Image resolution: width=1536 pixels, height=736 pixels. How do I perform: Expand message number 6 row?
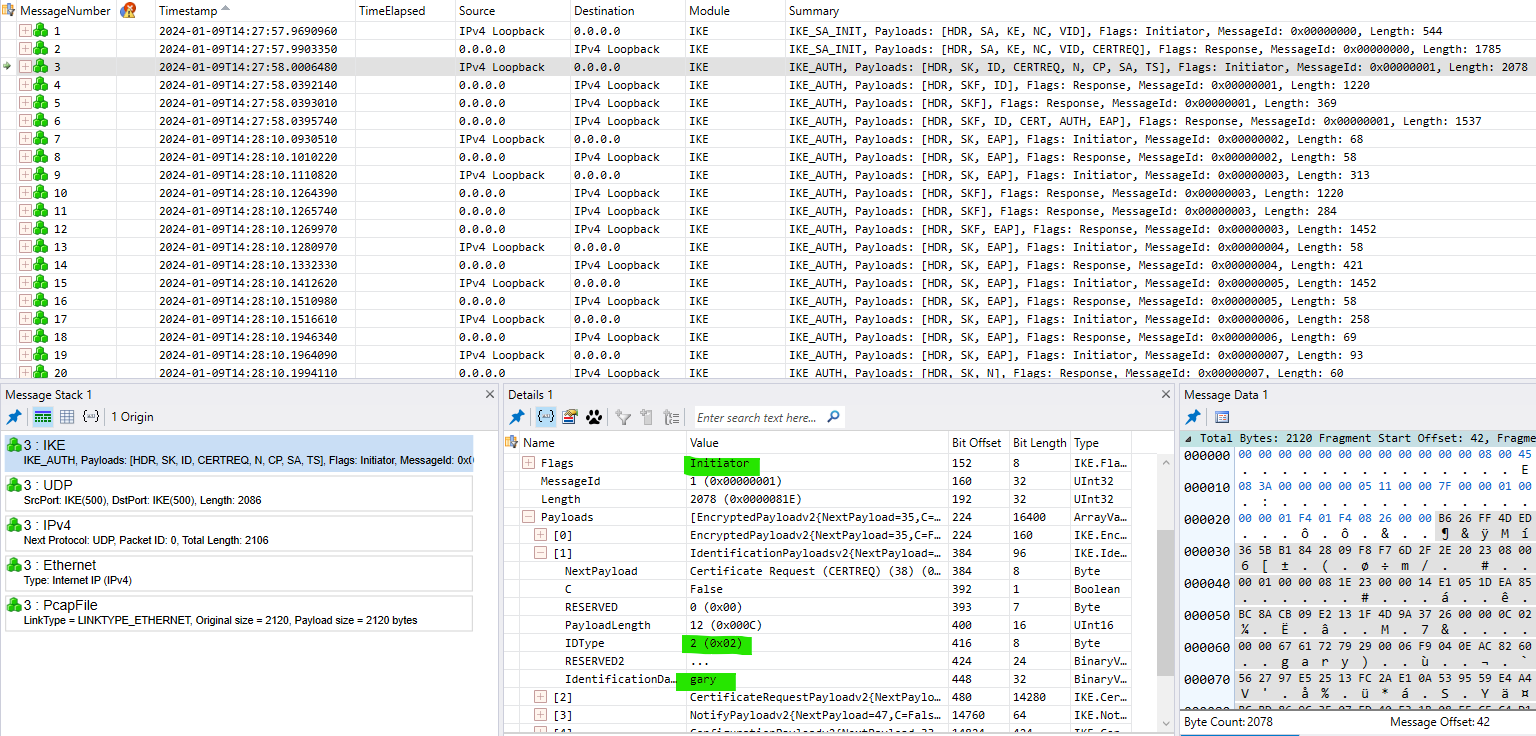[x=25, y=121]
